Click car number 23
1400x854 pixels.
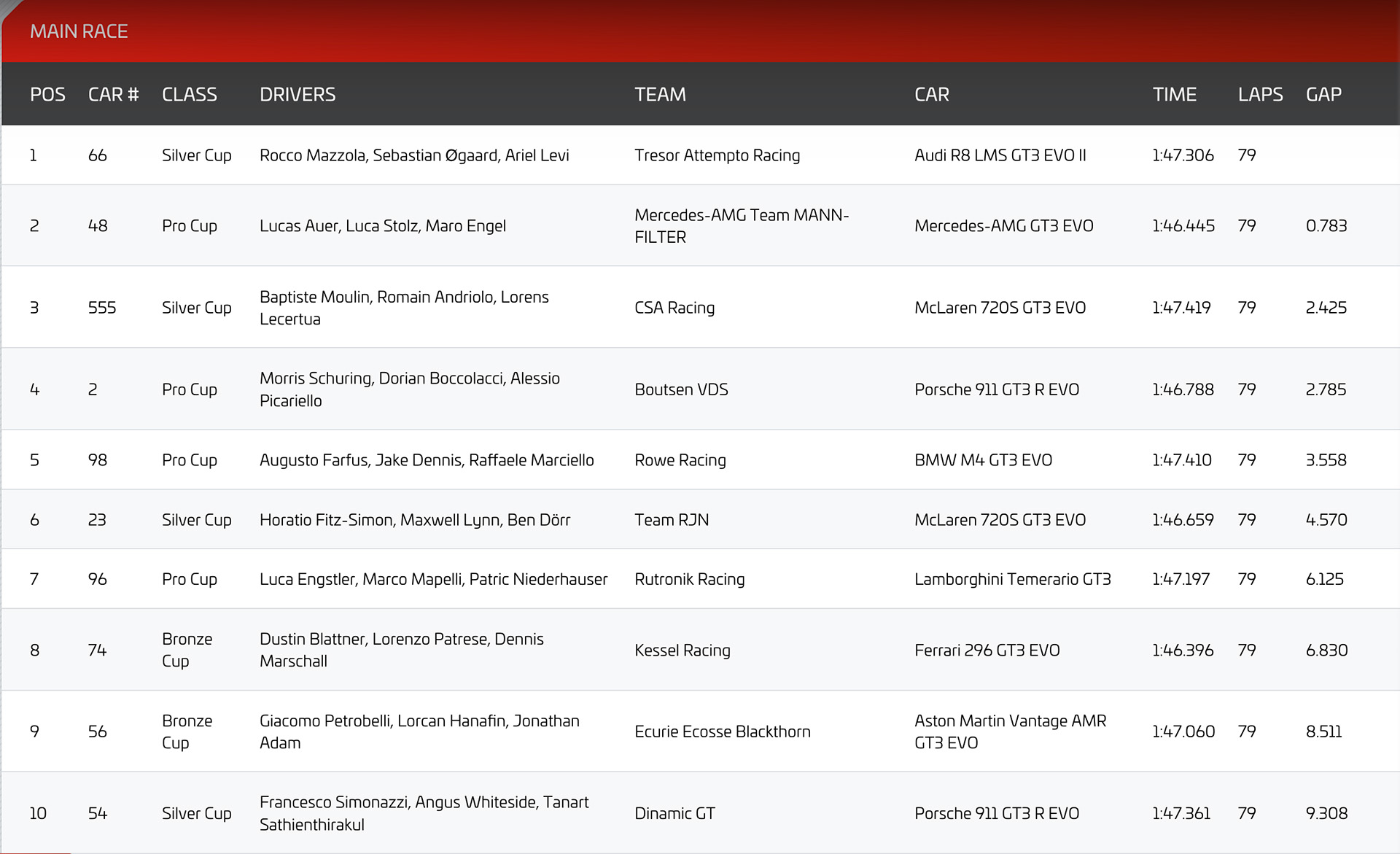coord(97,520)
